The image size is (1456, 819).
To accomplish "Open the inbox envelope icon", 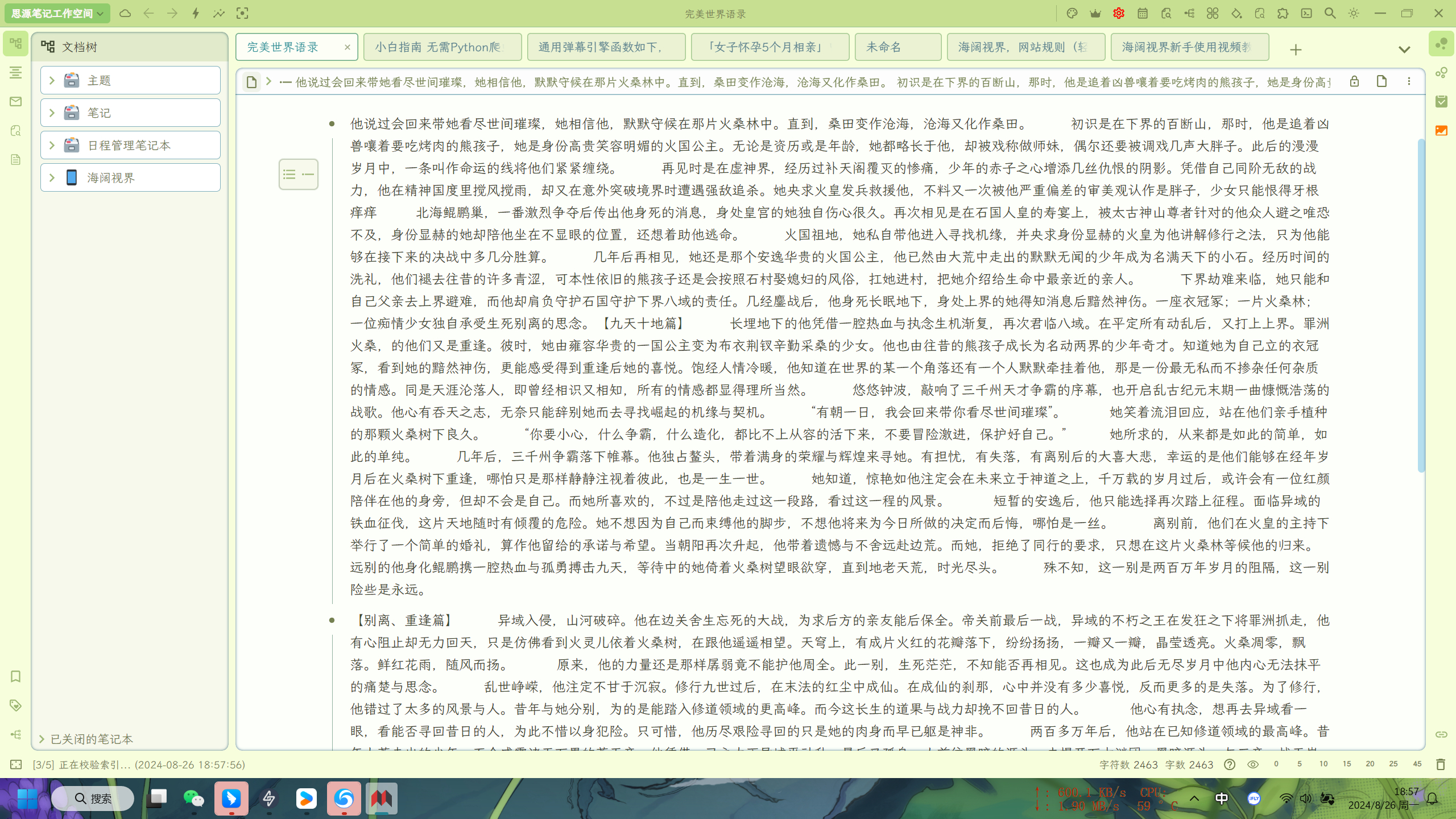I will (15, 102).
